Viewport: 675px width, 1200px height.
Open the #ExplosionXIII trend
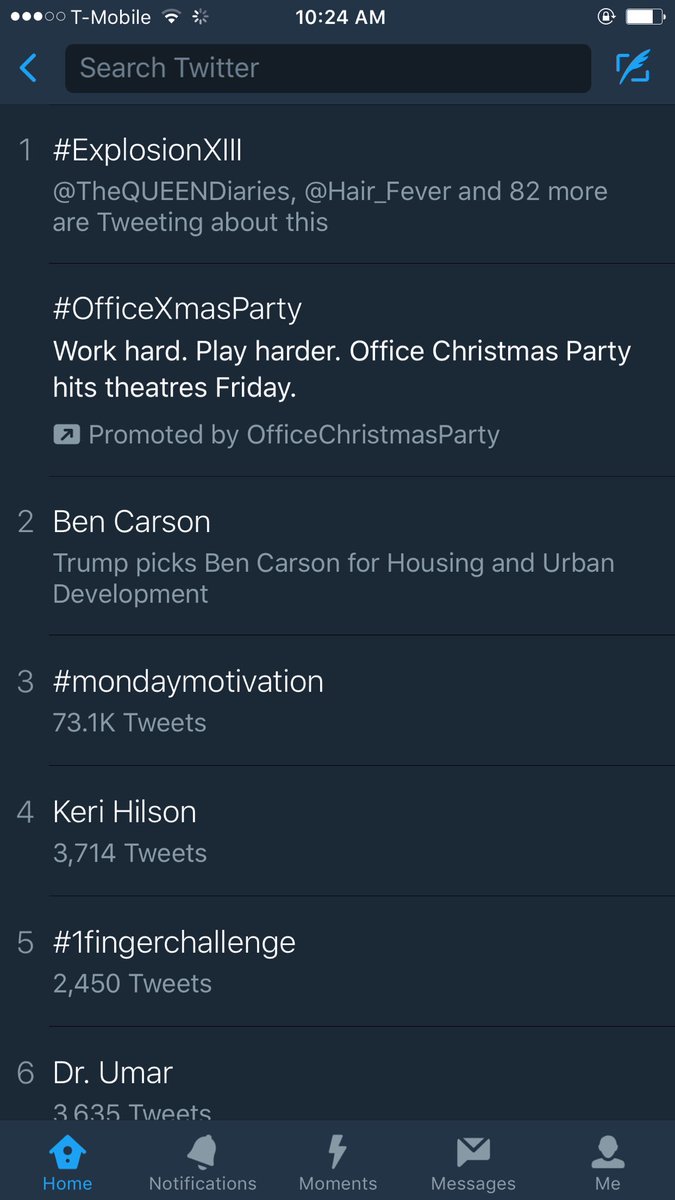tap(337, 185)
